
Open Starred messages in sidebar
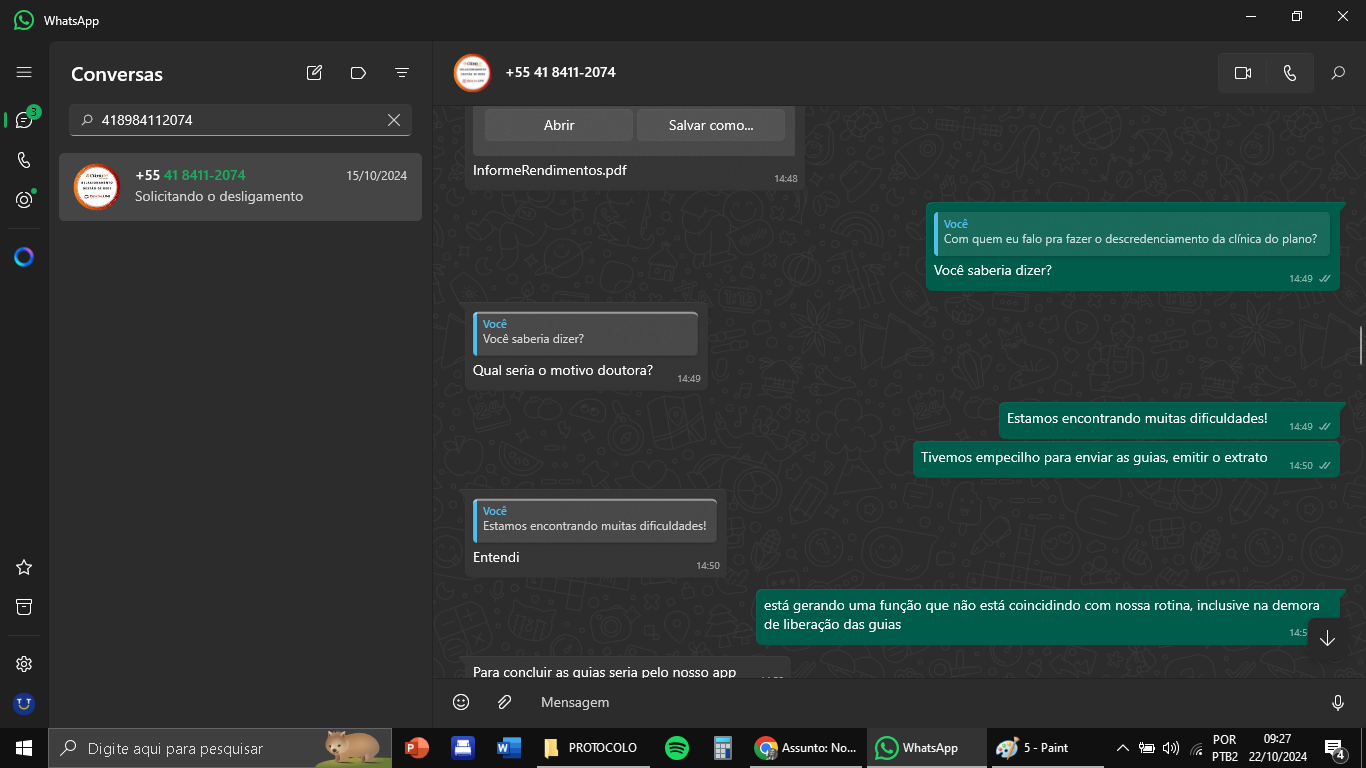coord(24,567)
